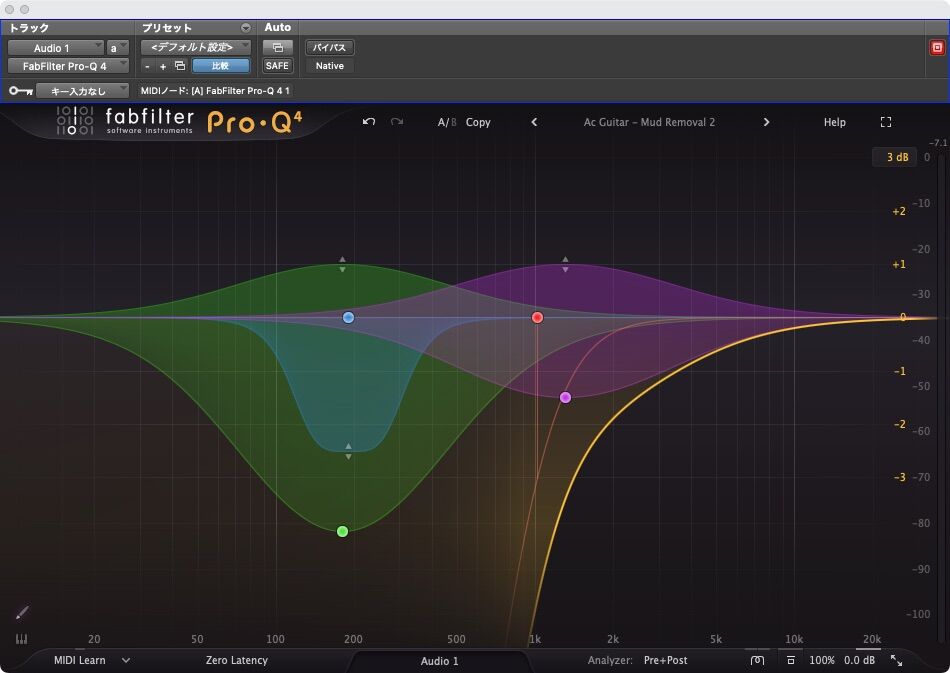The image size is (950, 673).
Task: Click blue band dynamic range arrows
Action: (x=348, y=451)
